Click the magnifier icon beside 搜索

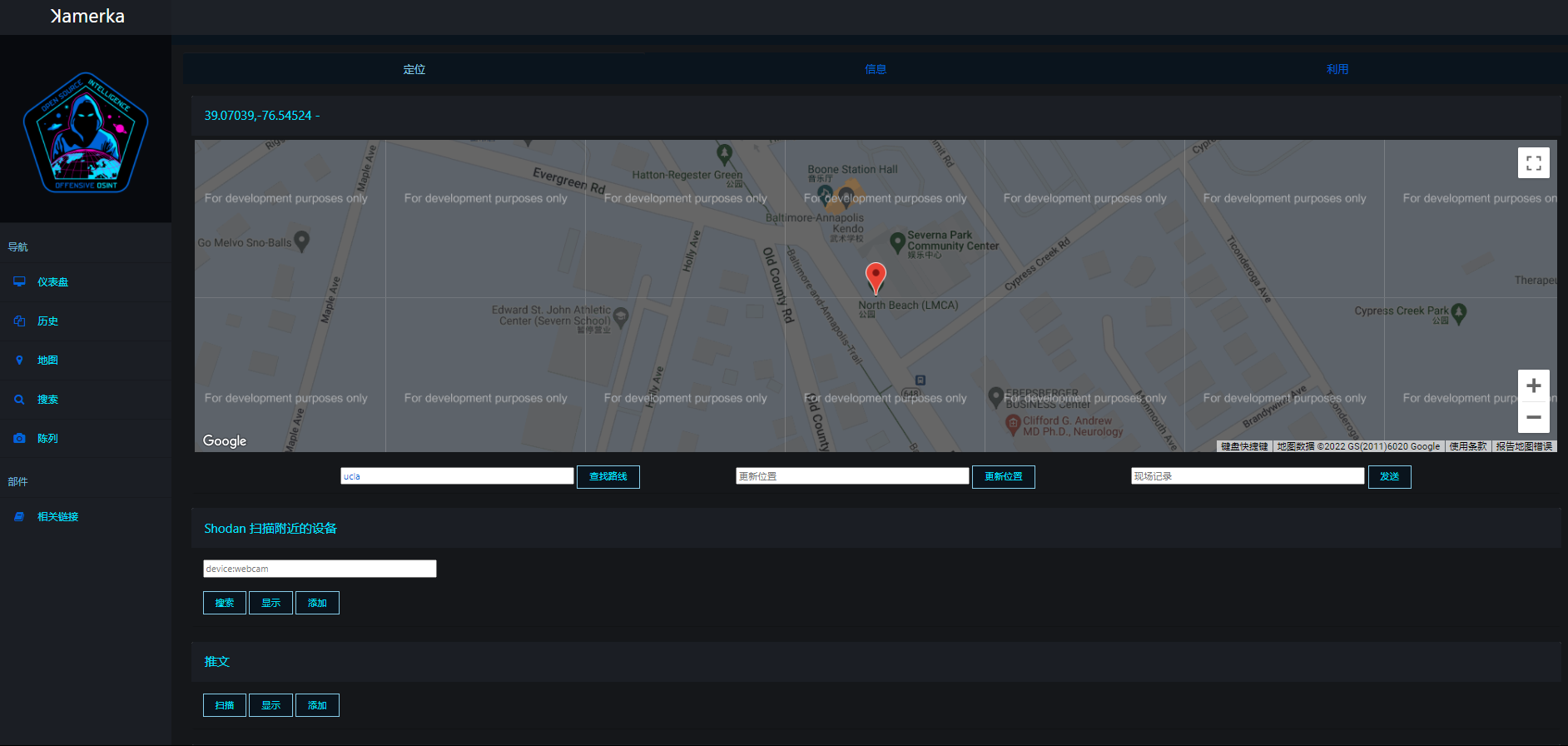tap(19, 399)
